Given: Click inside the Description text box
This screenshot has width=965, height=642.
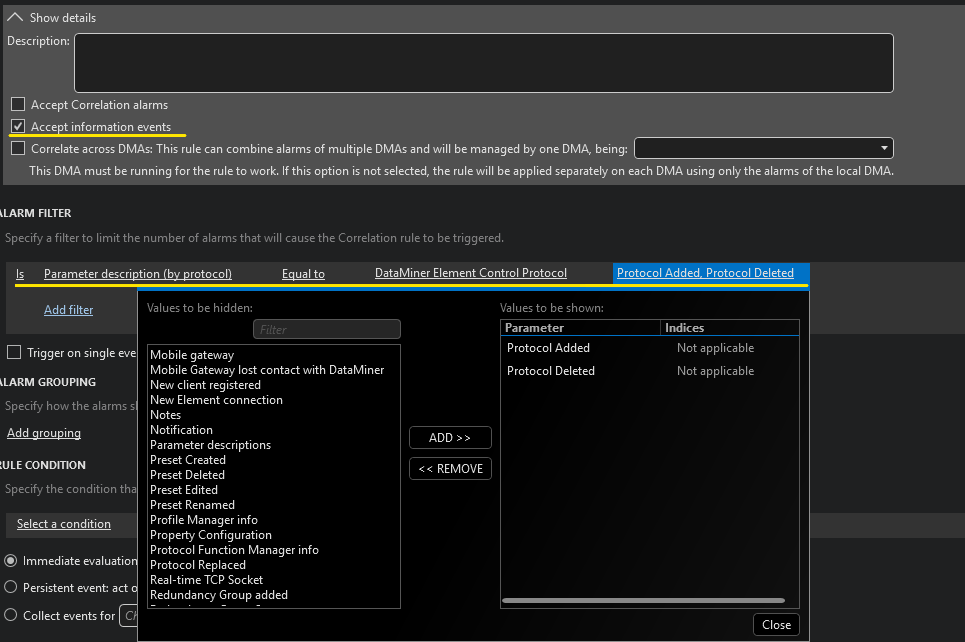Looking at the screenshot, I should click(x=483, y=63).
